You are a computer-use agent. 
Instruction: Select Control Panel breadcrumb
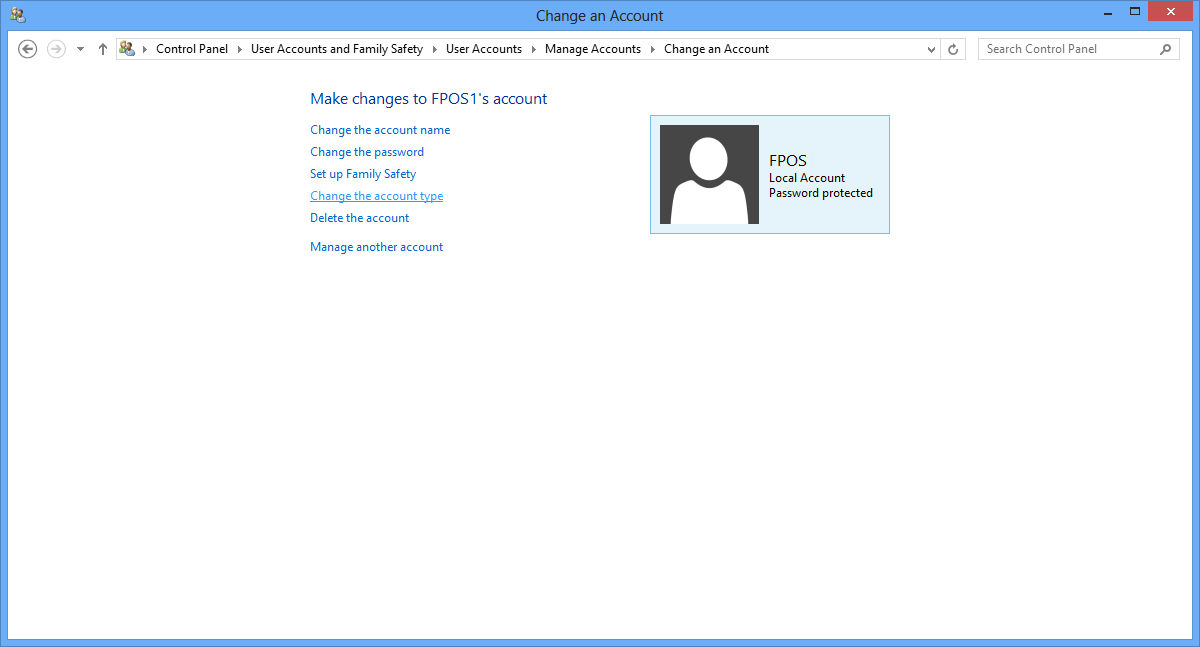[192, 49]
